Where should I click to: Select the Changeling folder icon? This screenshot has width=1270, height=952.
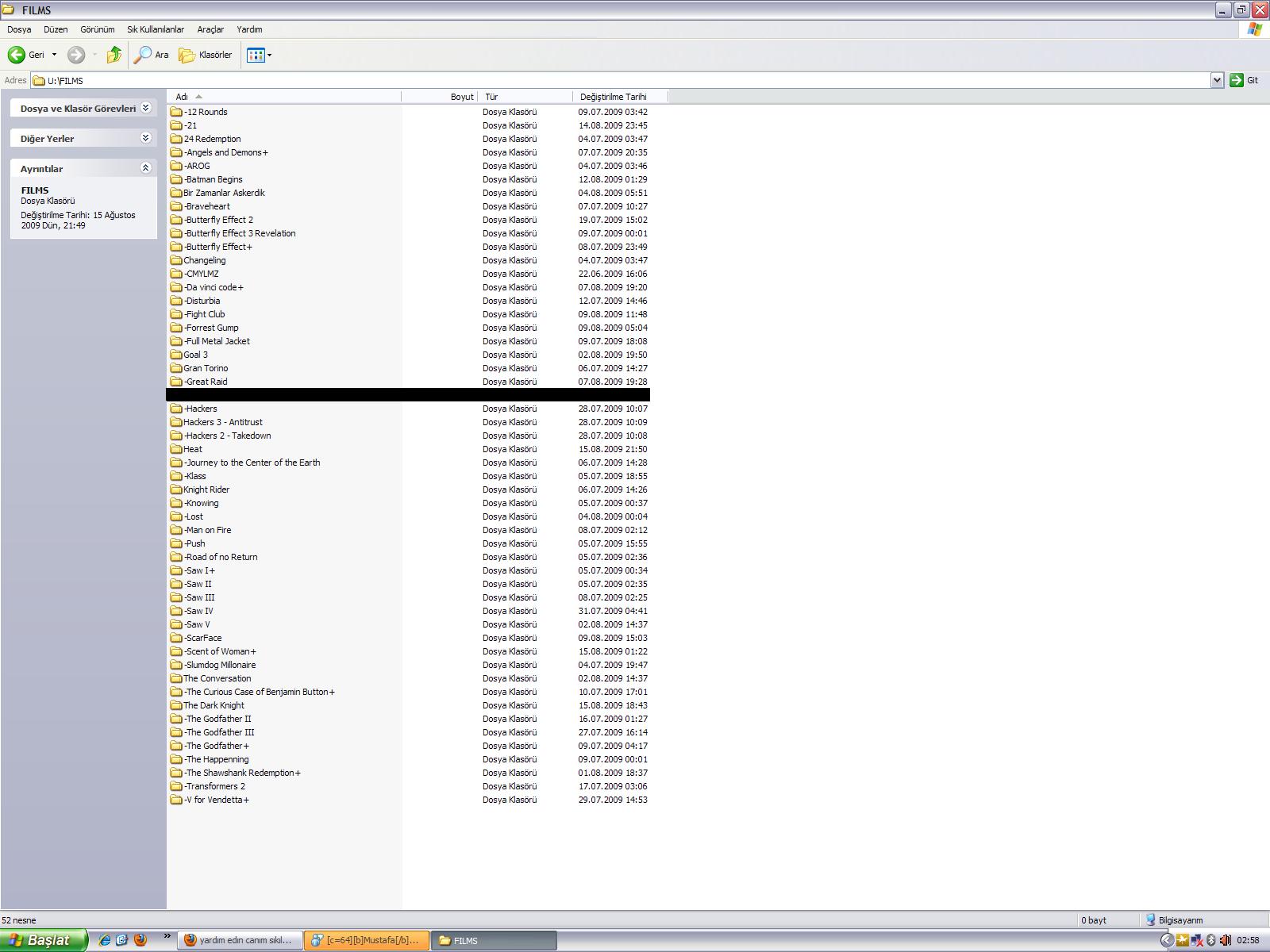click(x=176, y=260)
